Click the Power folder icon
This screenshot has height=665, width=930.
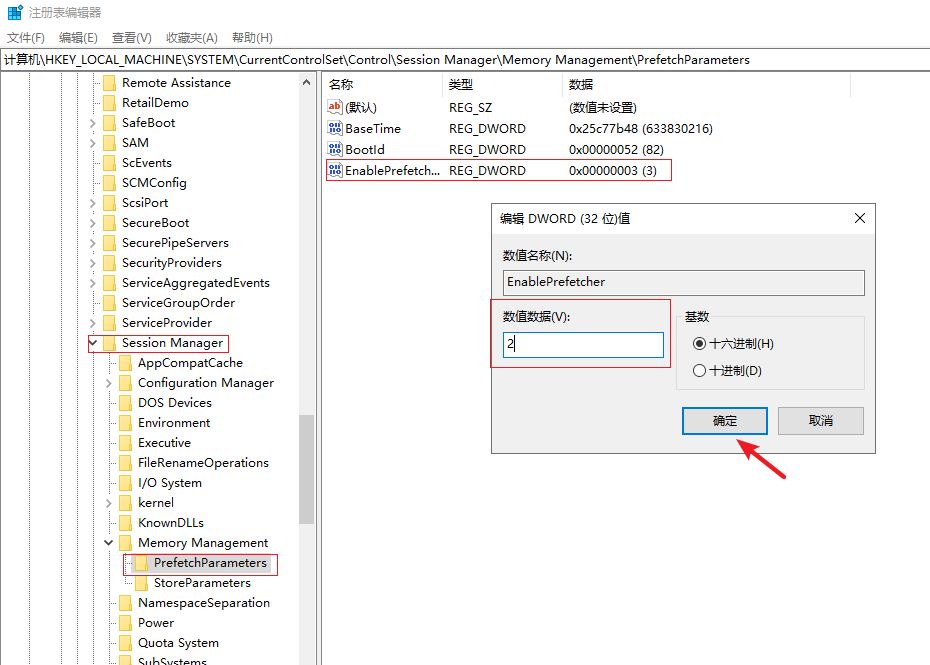click(125, 623)
